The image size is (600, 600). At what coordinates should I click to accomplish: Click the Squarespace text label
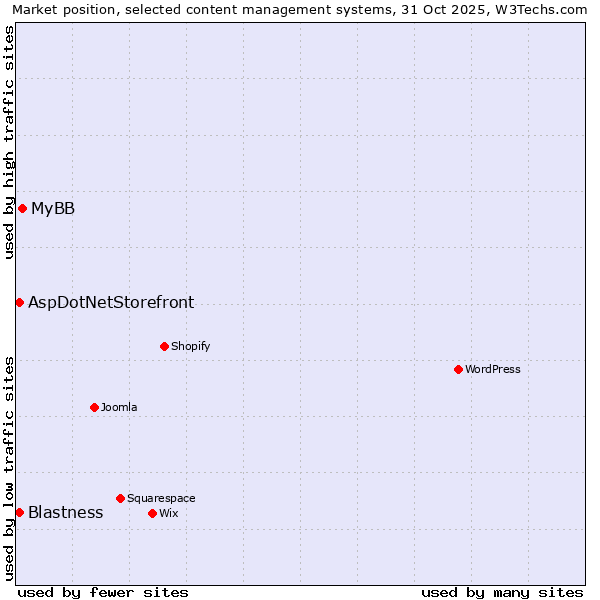click(161, 498)
